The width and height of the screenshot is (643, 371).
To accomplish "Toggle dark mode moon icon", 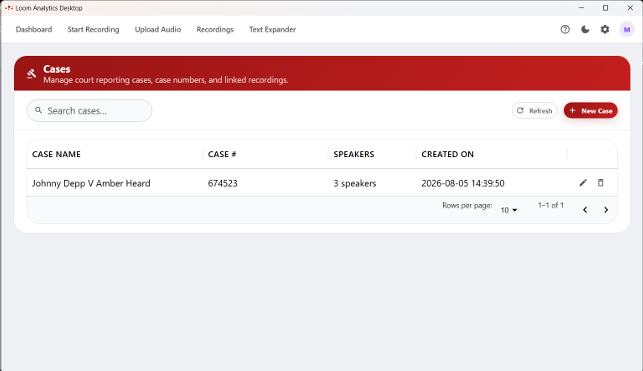I will [585, 30].
